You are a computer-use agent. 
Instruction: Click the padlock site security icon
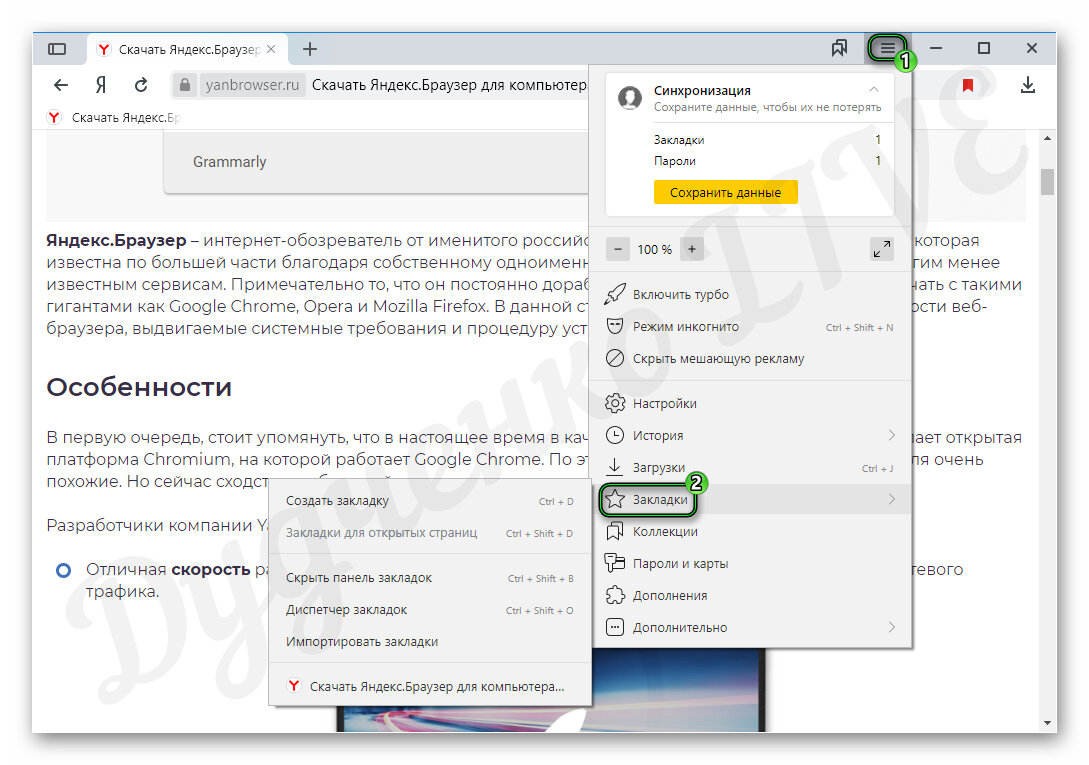(x=184, y=85)
